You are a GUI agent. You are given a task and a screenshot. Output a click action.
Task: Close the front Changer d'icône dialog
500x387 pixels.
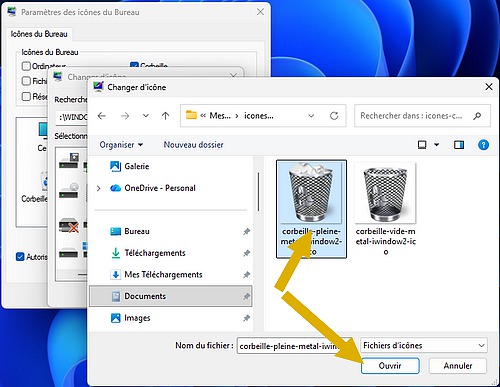(x=489, y=87)
